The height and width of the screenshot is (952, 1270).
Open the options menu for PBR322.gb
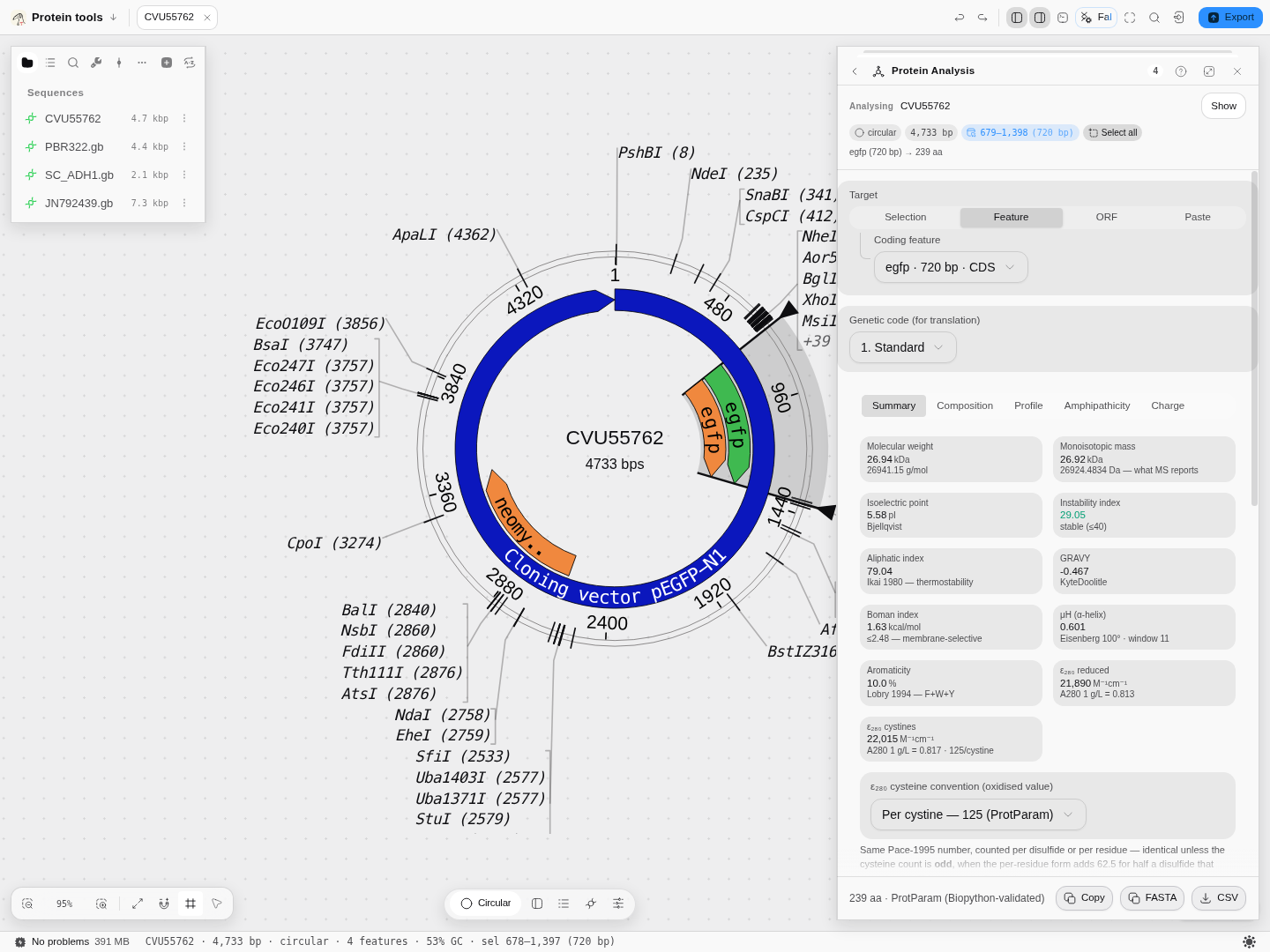click(184, 147)
